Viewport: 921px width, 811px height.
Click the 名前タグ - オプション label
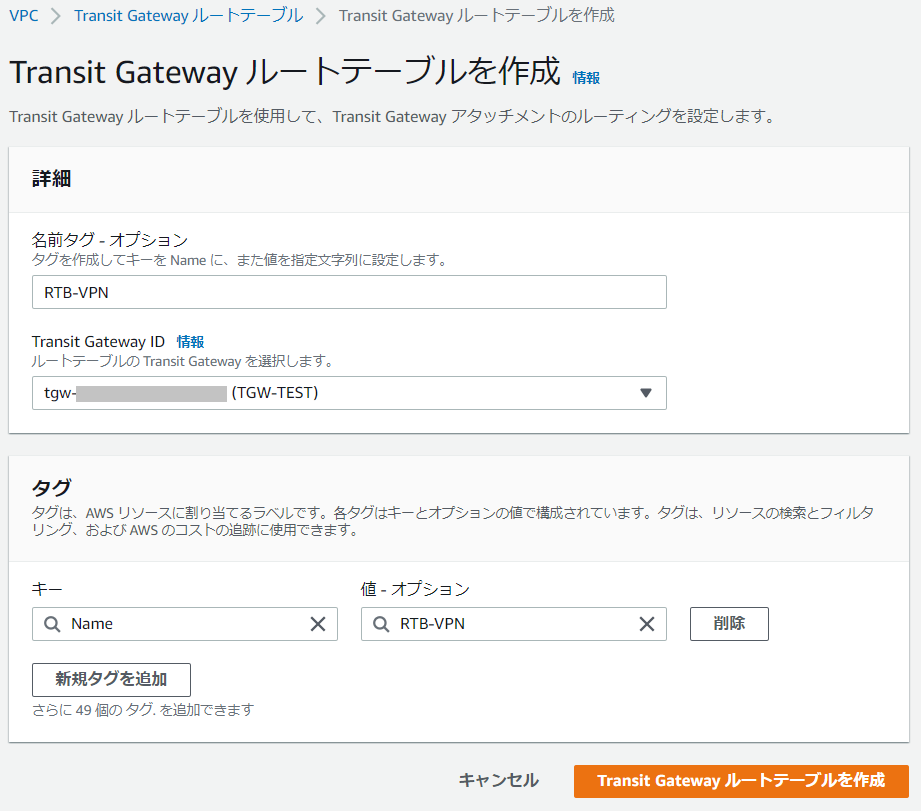pyautogui.click(x=110, y=240)
